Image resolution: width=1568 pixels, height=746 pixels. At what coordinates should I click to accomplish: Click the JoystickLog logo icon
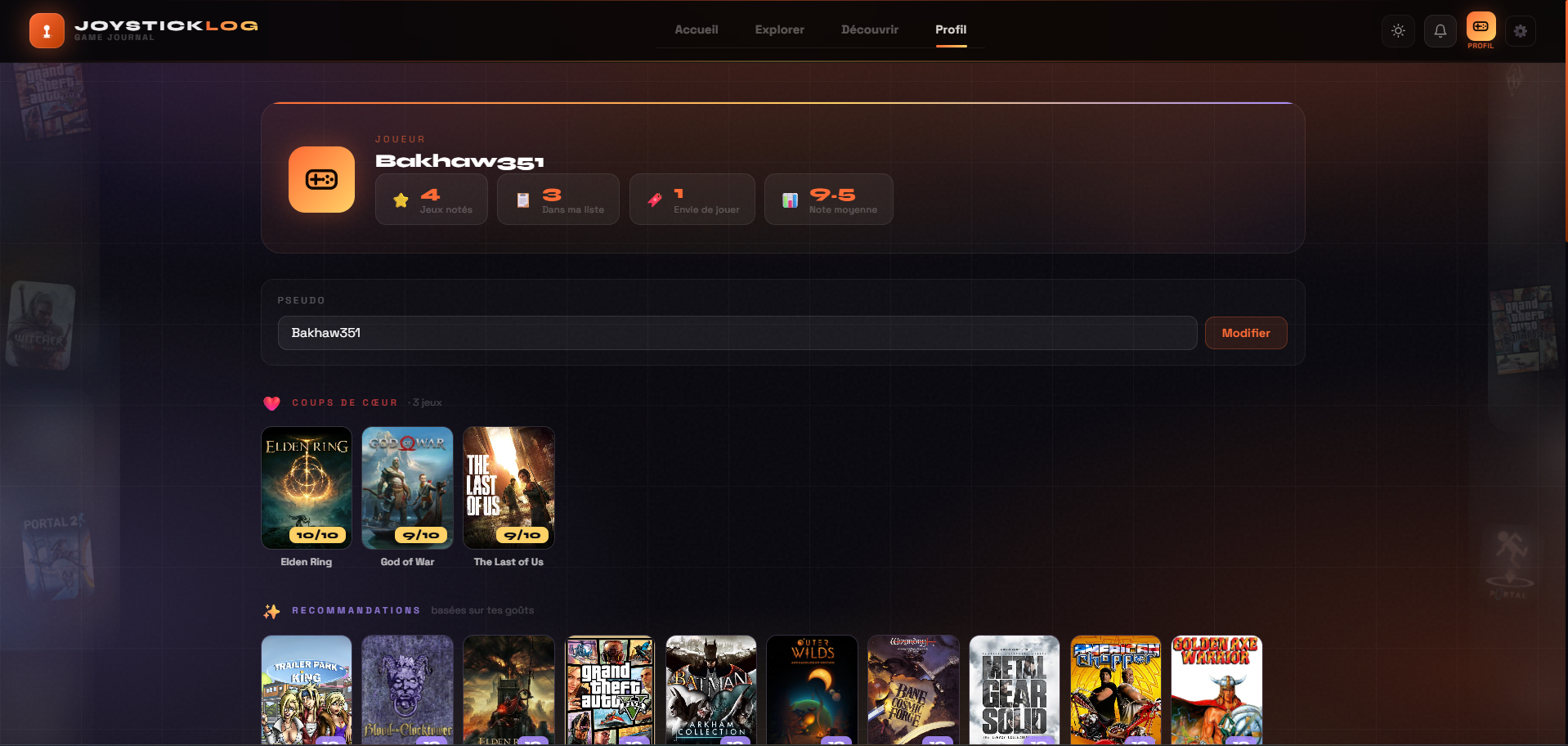tap(47, 31)
